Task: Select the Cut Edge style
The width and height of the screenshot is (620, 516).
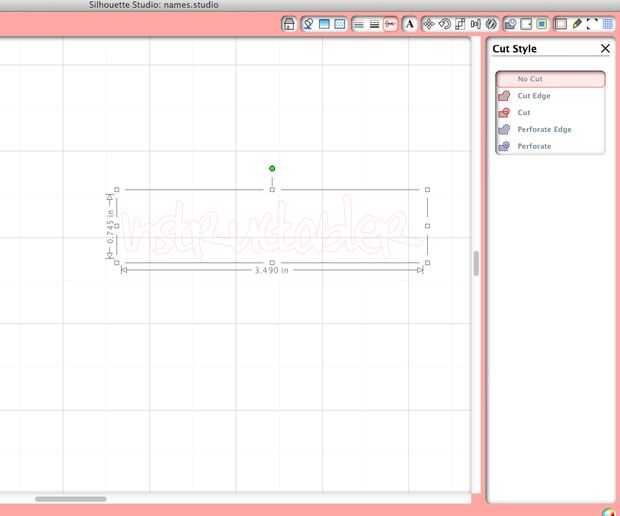Action: click(550, 96)
